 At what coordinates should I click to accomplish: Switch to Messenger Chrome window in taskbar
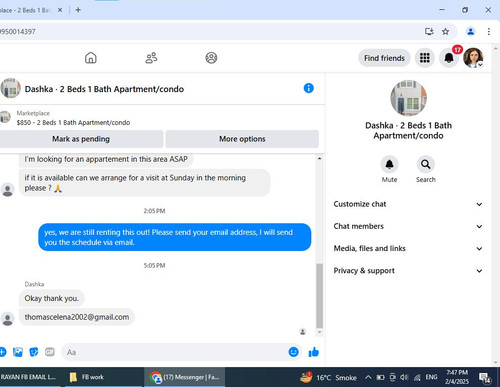[x=184, y=377]
